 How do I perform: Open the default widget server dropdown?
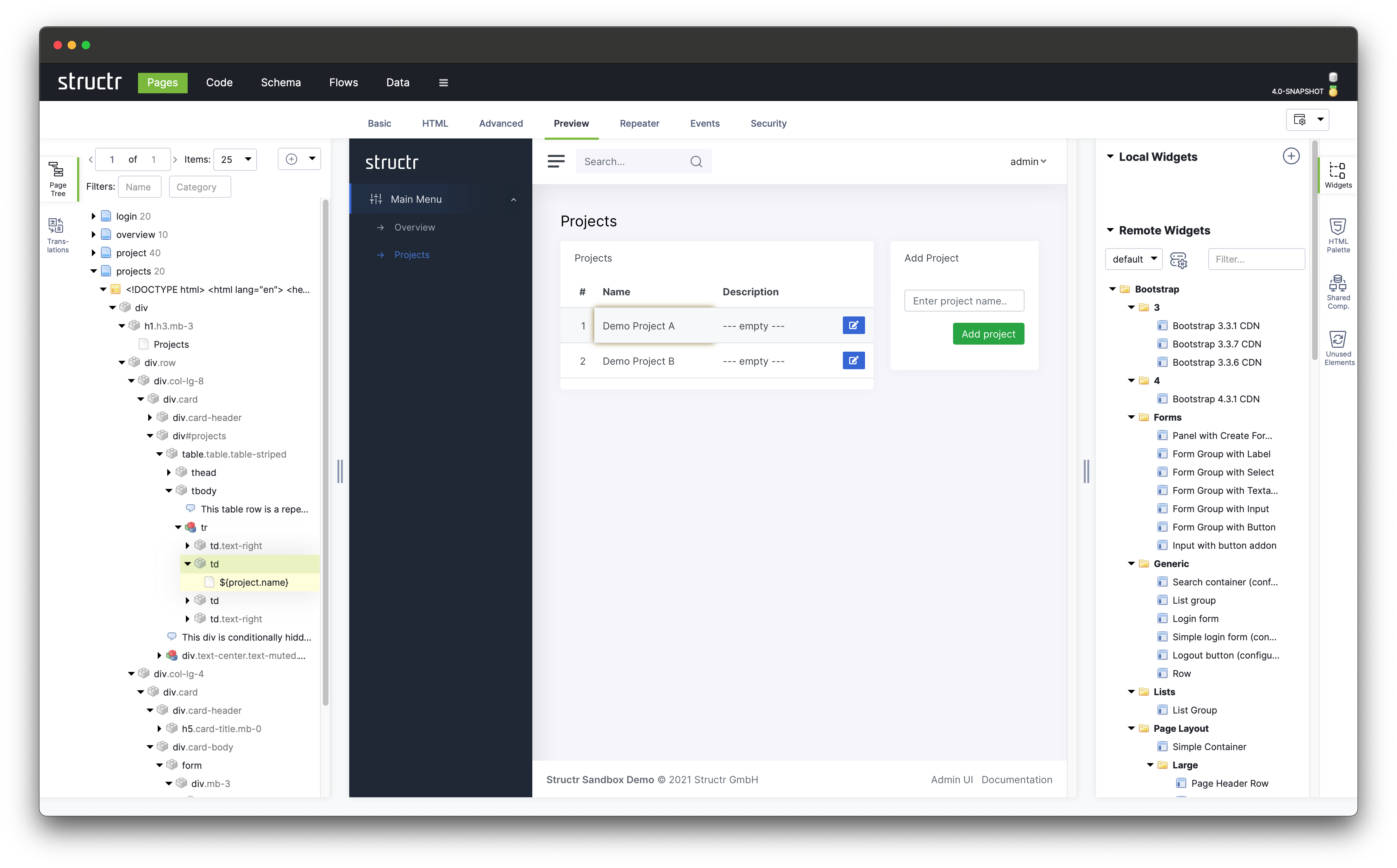point(1133,259)
